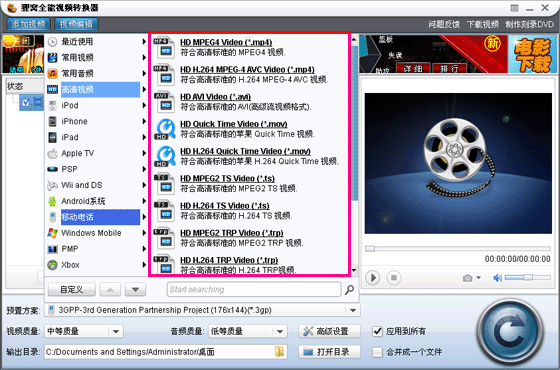Click the 添加视频 button
Screen dimensions: 560x370
coord(28,24)
